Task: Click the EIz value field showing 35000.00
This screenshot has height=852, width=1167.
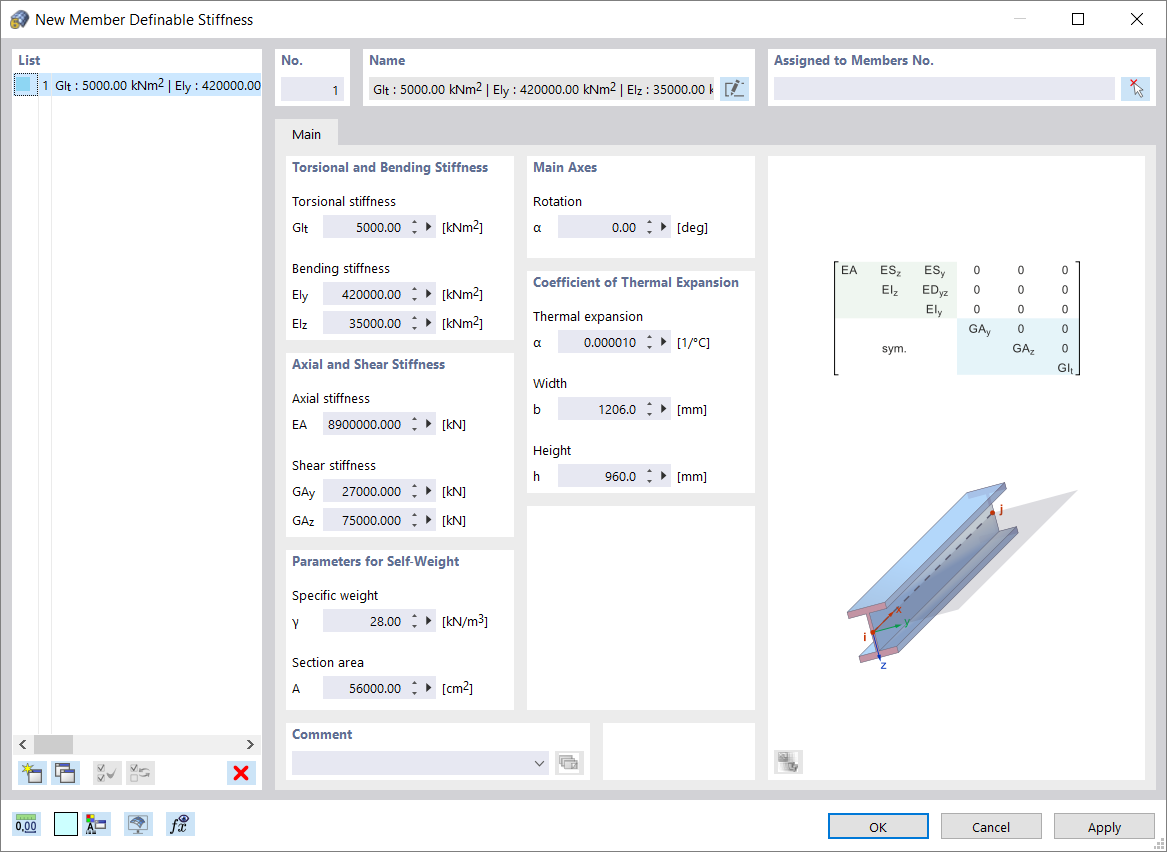Action: 365,323
